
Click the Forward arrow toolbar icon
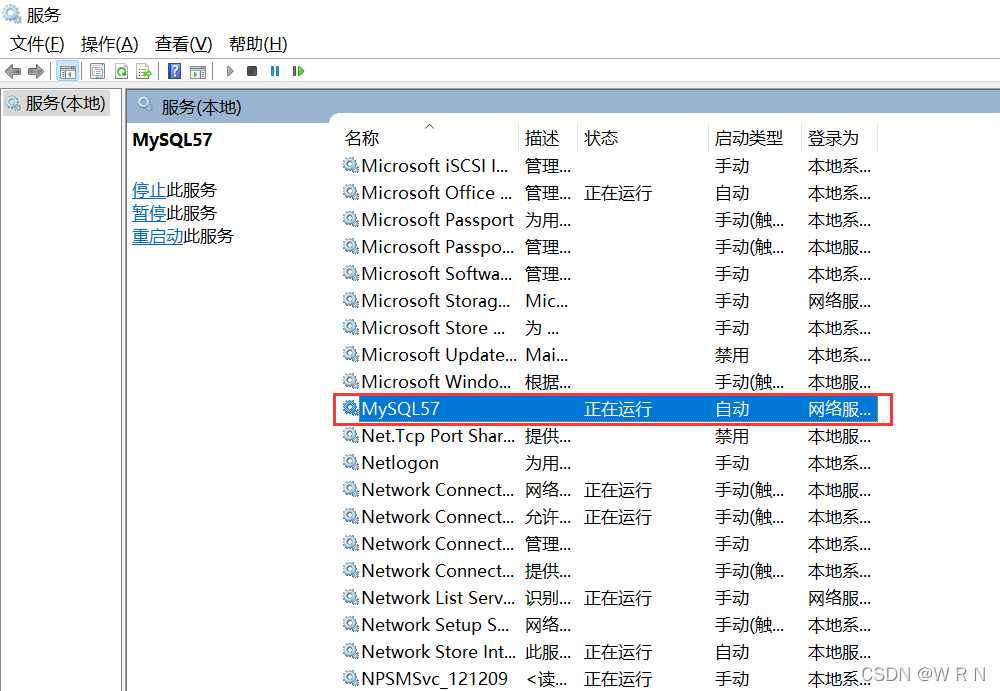click(36, 71)
